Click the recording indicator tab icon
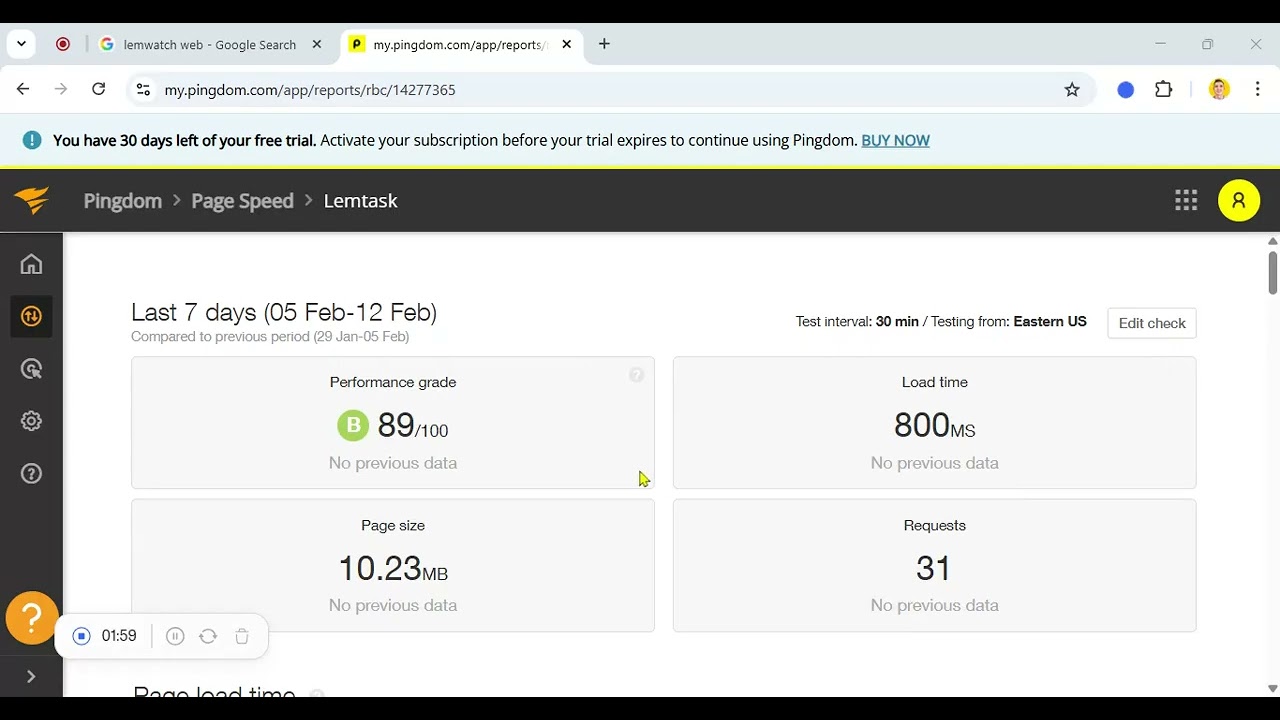The width and height of the screenshot is (1280, 720). point(63,44)
